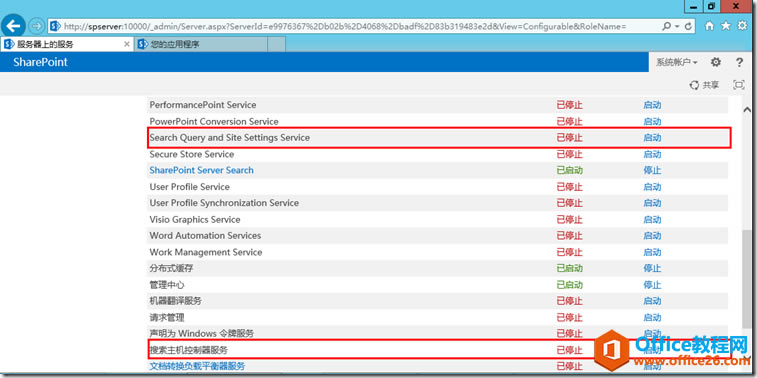Click the browser back arrow button
This screenshot has height=378, width=757.
pos(13,26)
